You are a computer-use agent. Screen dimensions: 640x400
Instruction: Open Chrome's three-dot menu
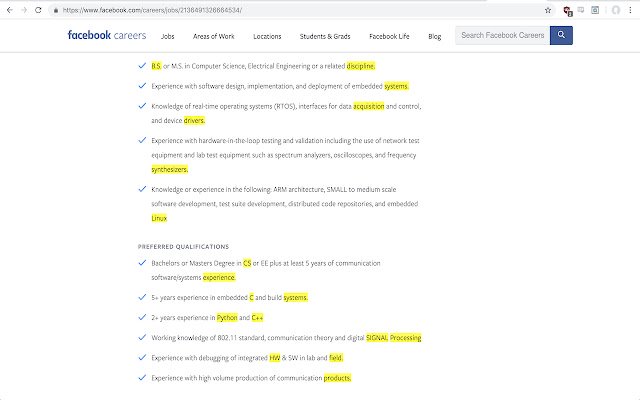(630, 10)
